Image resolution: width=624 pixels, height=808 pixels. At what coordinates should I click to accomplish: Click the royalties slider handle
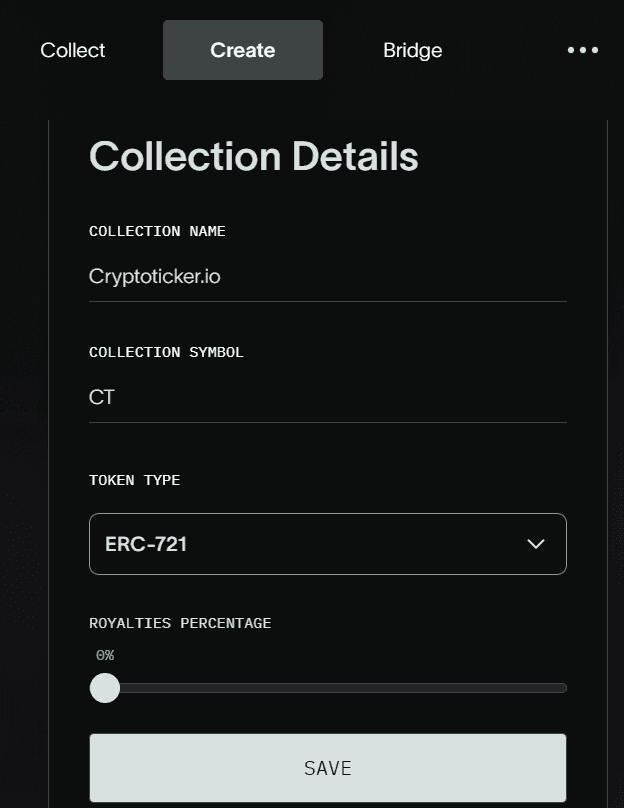[105, 688]
